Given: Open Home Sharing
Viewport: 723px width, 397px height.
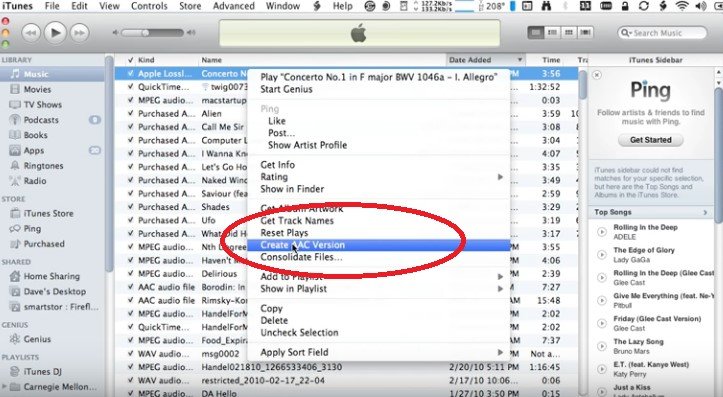Looking at the screenshot, I should click(52, 276).
